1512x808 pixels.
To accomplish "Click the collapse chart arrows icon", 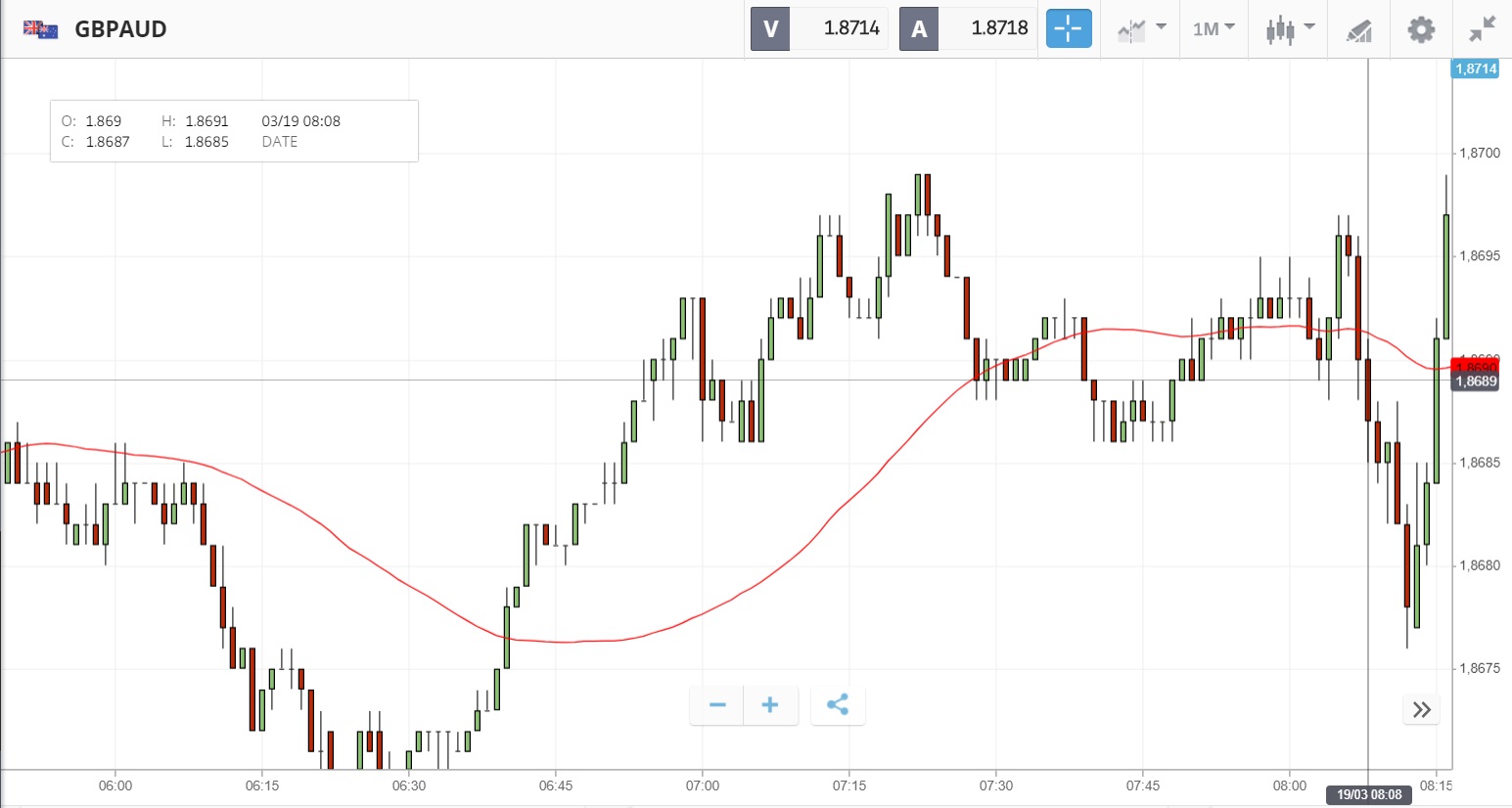I will click(x=1483, y=29).
